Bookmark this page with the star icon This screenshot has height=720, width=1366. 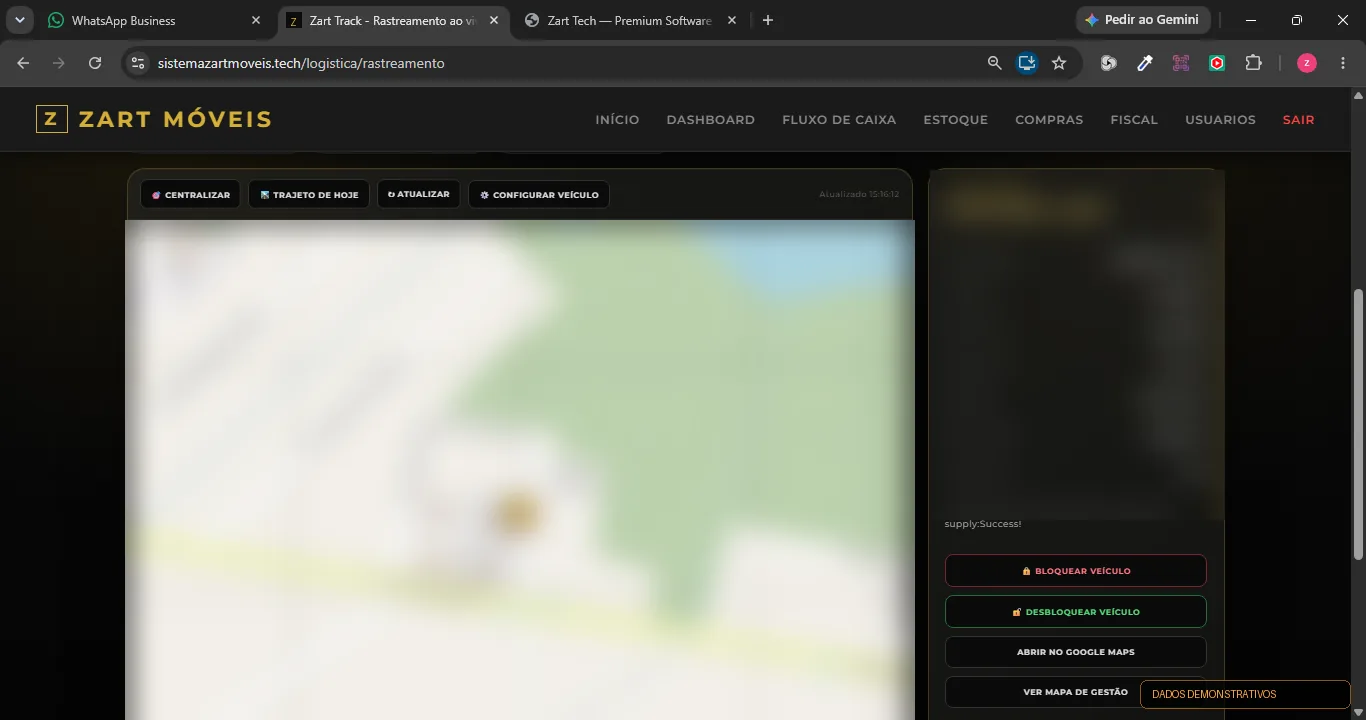pos(1059,63)
